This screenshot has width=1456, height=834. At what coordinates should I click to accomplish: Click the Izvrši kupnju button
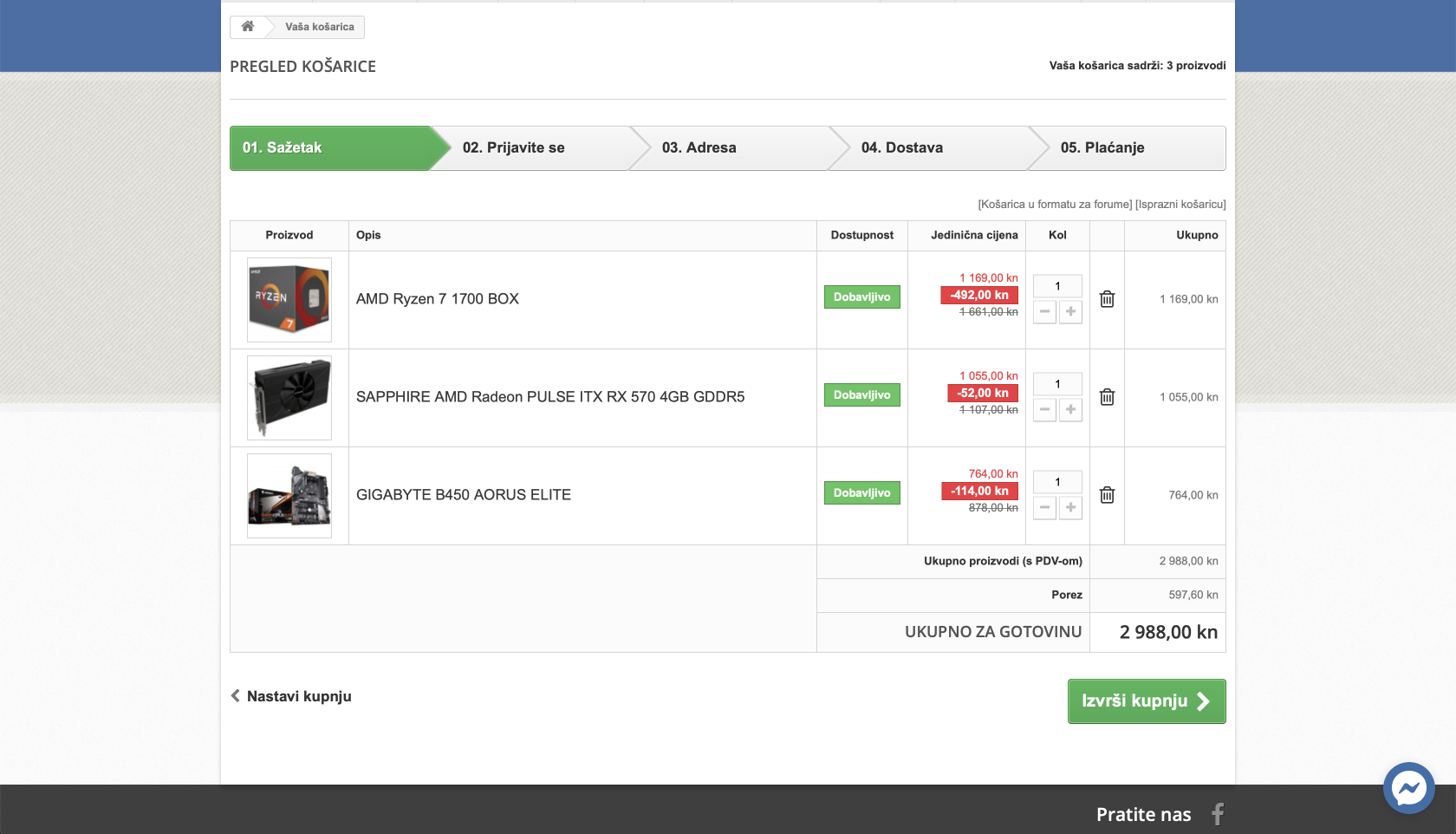[x=1147, y=701]
